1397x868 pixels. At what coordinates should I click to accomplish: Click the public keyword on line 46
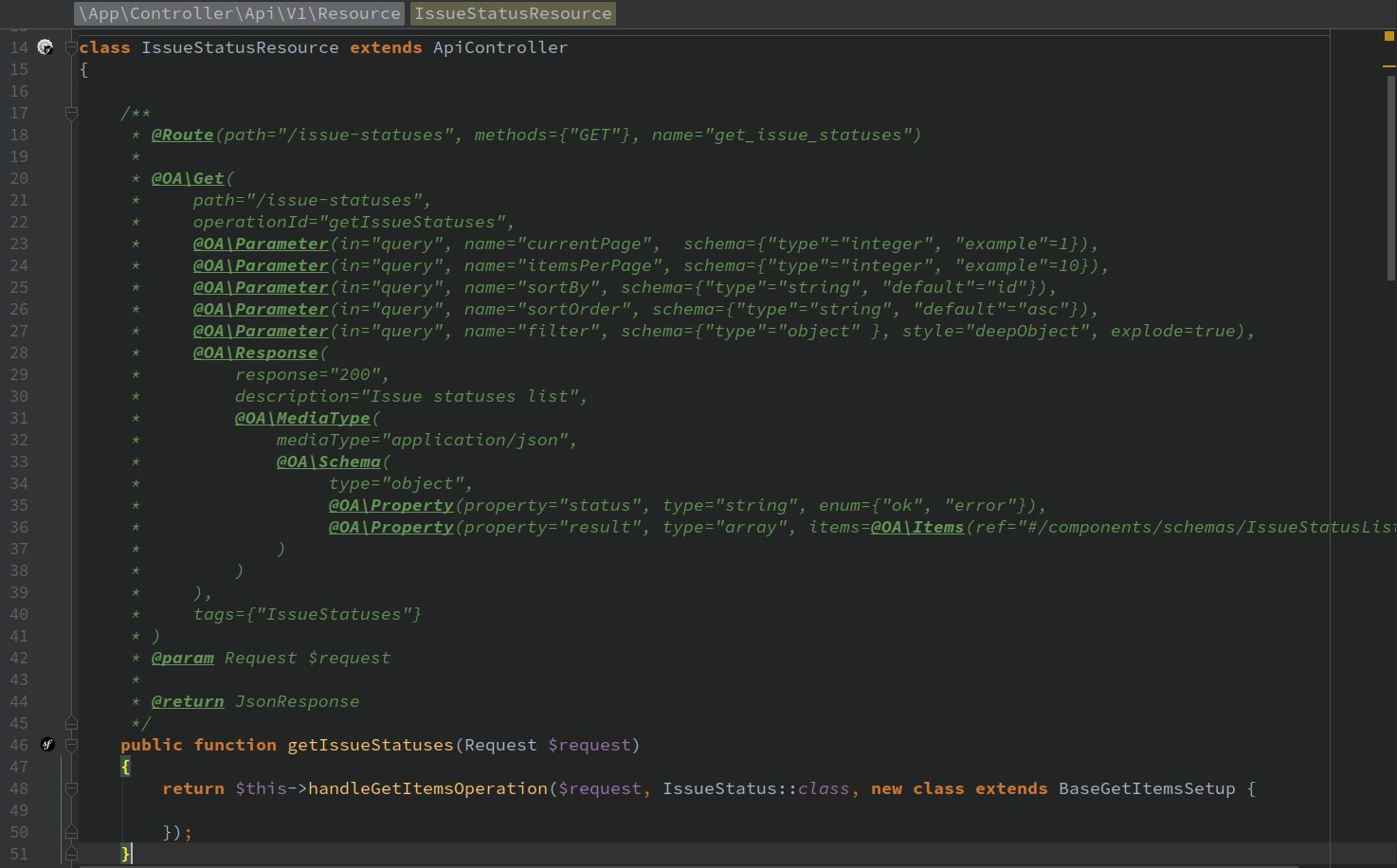tap(152, 745)
